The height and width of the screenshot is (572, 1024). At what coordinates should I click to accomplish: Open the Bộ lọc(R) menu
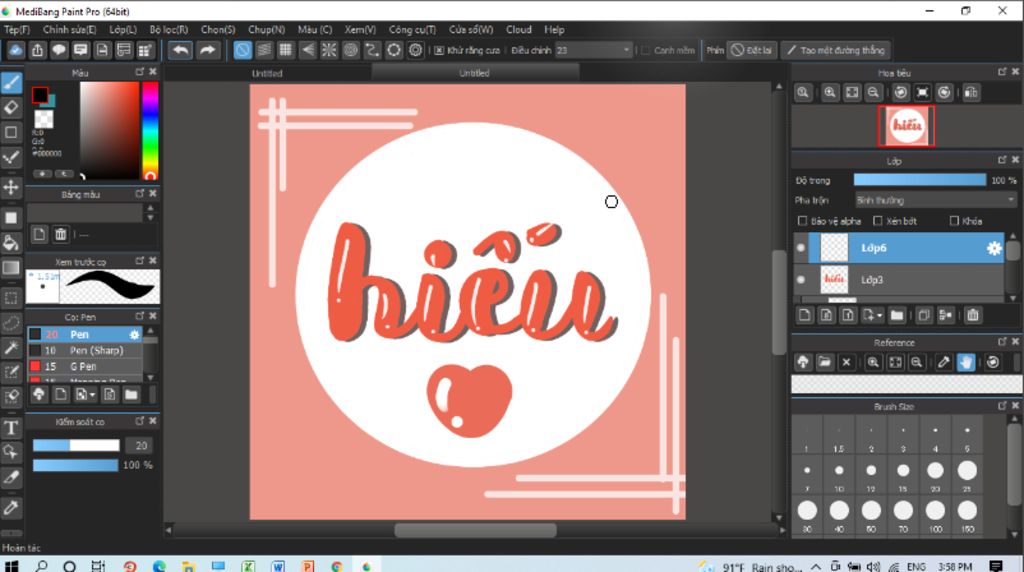click(168, 29)
